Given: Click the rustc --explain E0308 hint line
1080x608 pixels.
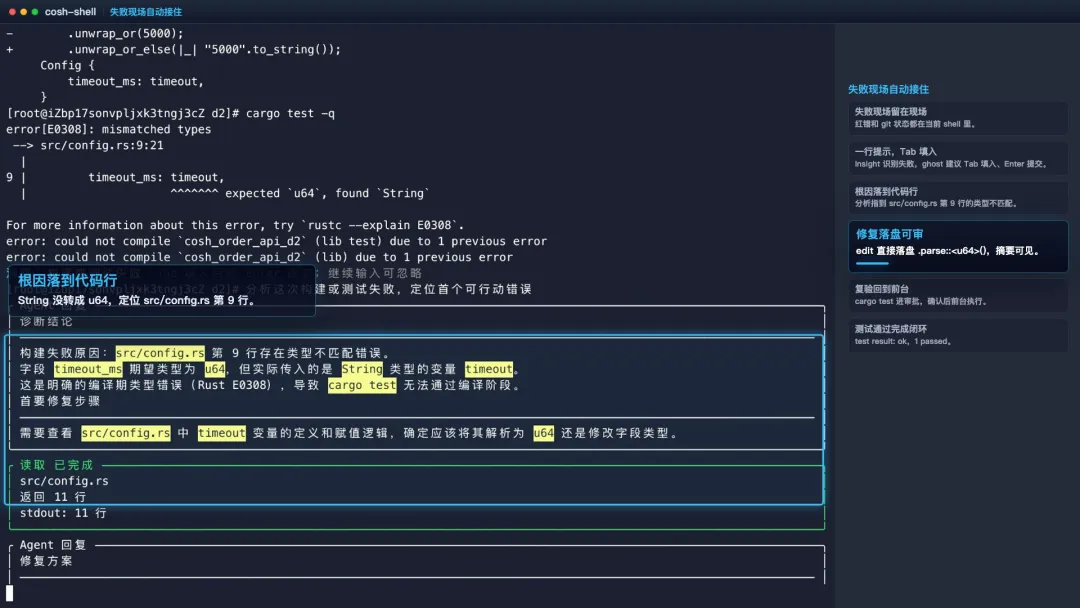Looking at the screenshot, I should click(x=235, y=225).
